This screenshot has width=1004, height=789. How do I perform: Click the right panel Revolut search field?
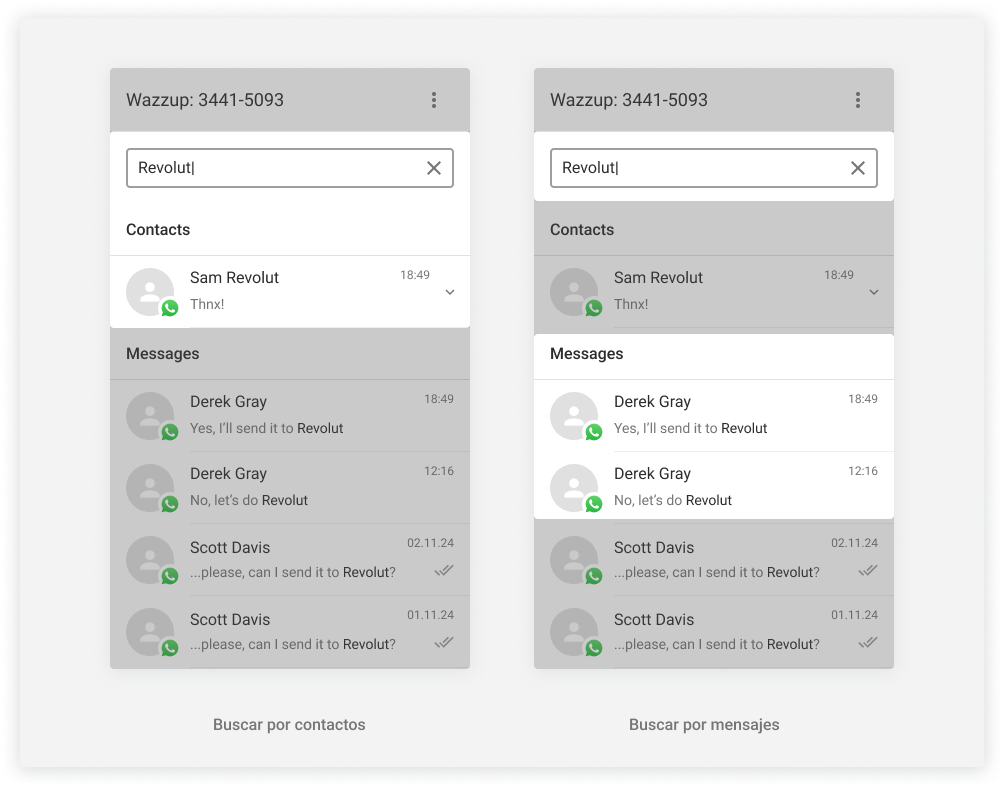coord(699,168)
